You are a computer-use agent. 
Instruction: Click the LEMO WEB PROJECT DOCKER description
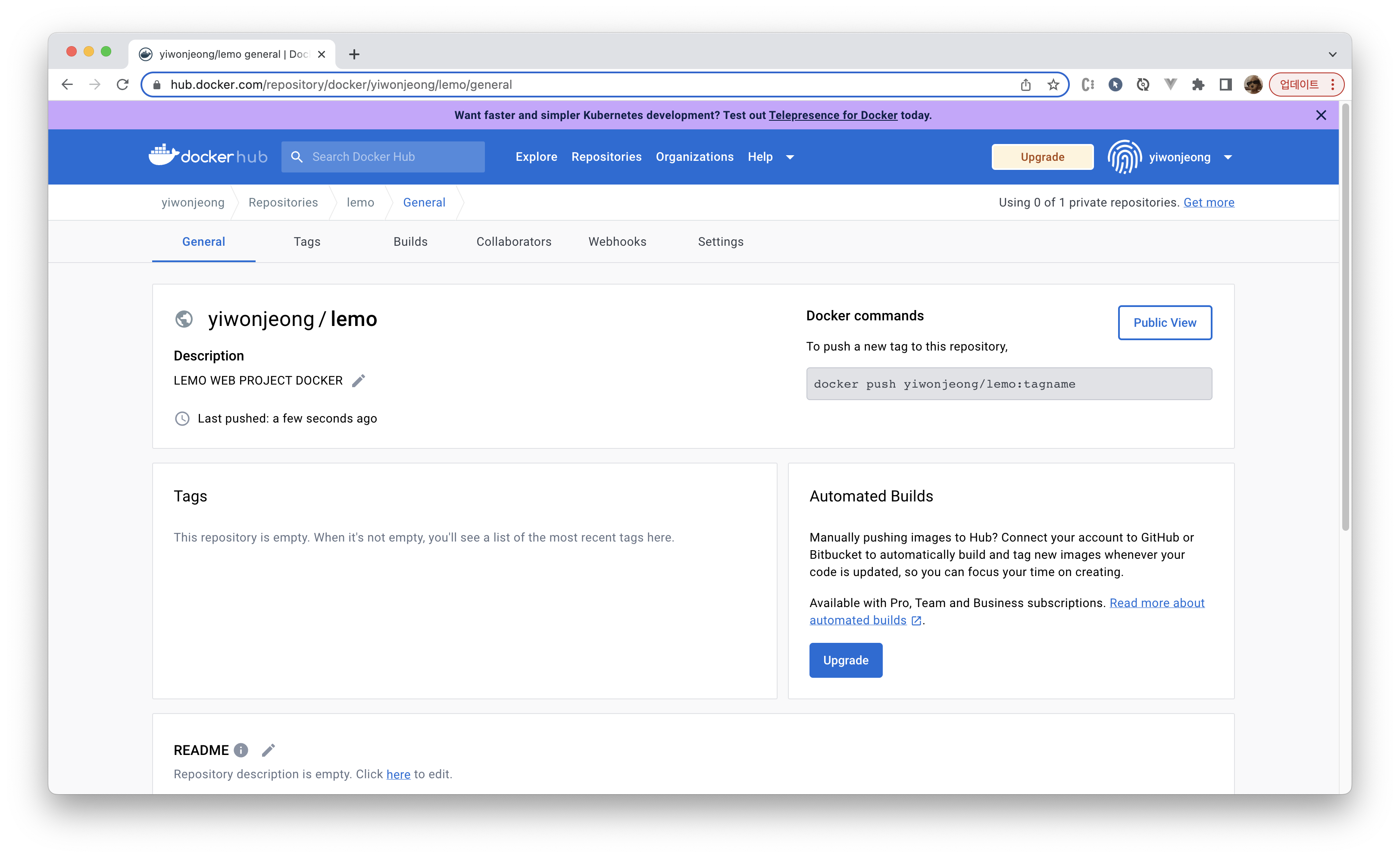tap(258, 381)
